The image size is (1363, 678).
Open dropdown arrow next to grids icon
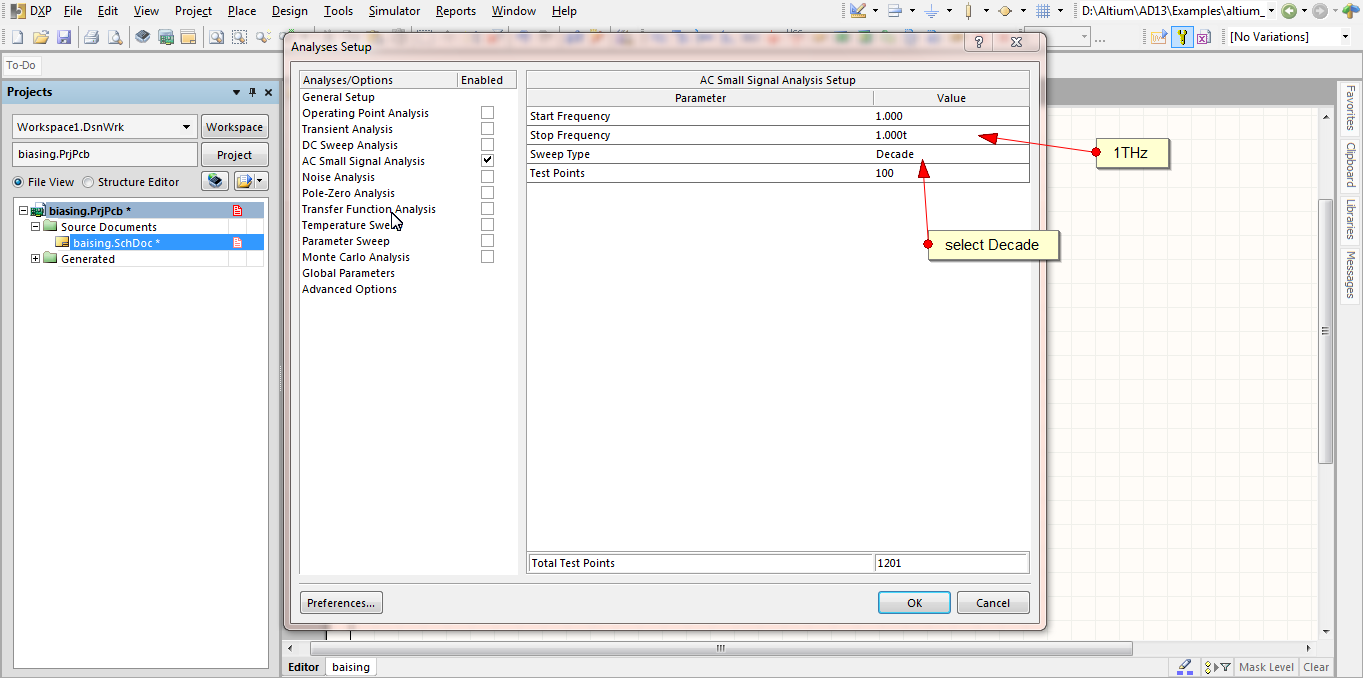pos(1060,11)
